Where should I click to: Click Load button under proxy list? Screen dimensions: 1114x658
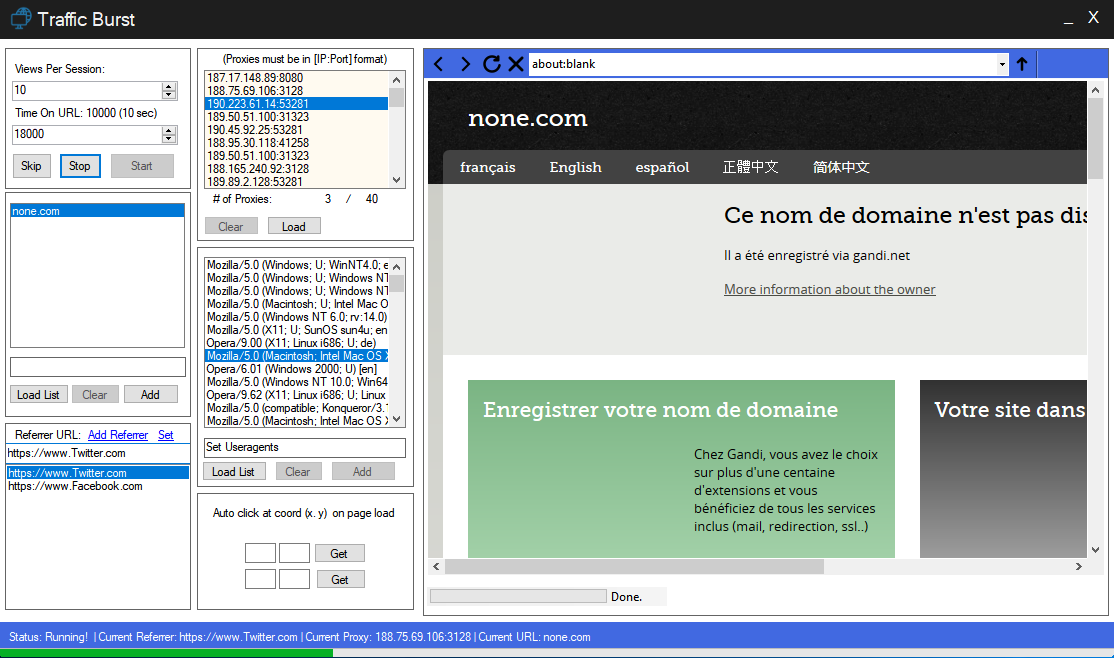click(x=294, y=226)
